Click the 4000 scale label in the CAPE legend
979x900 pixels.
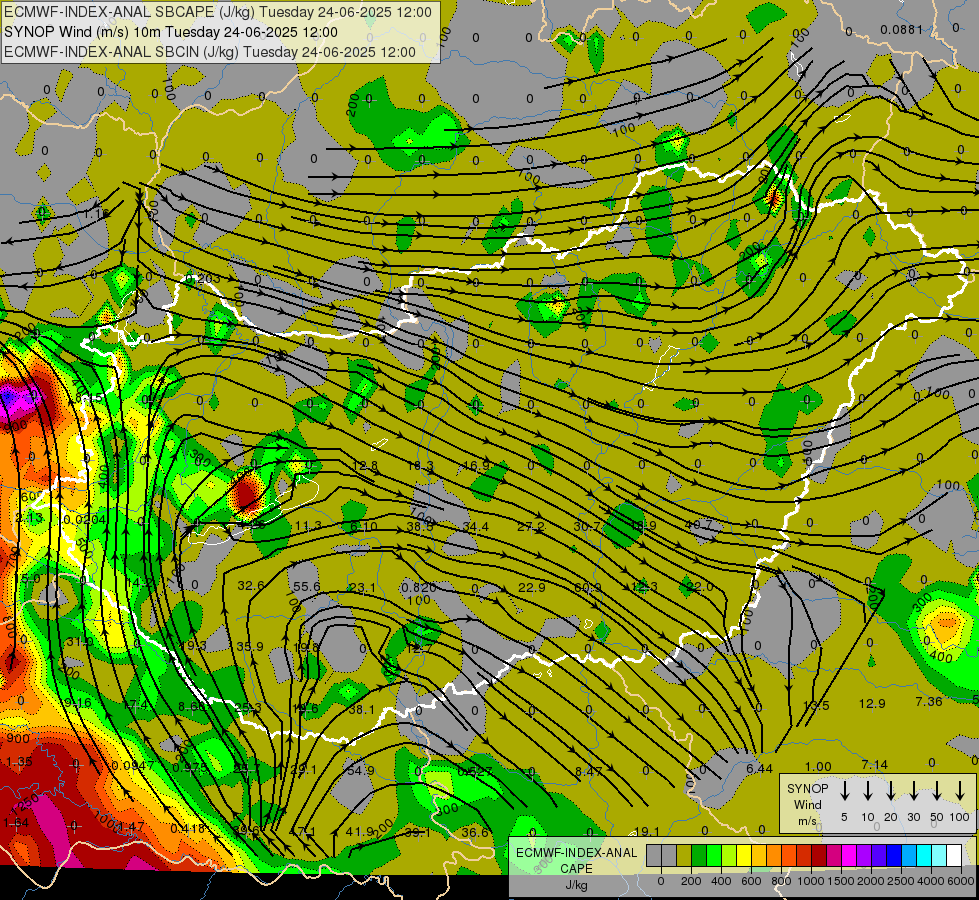(931, 881)
